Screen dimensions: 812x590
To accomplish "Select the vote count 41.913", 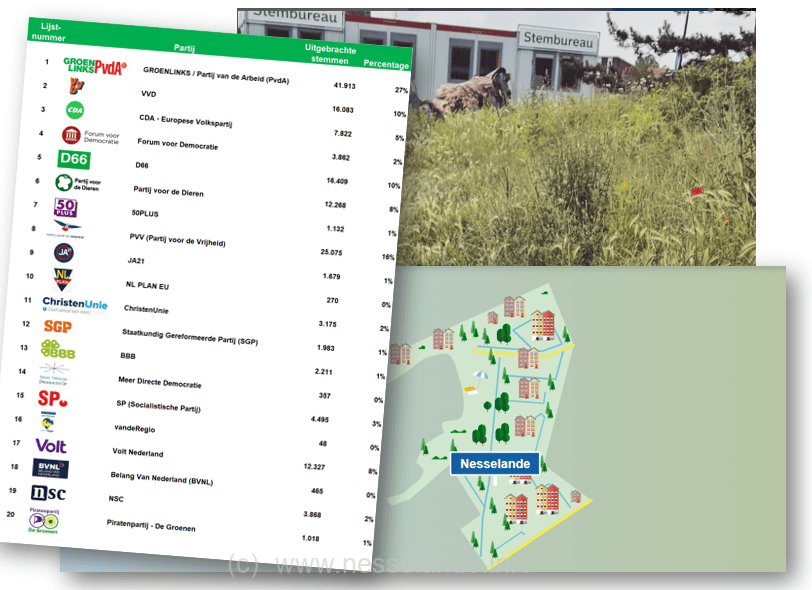I will pyautogui.click(x=344, y=85).
